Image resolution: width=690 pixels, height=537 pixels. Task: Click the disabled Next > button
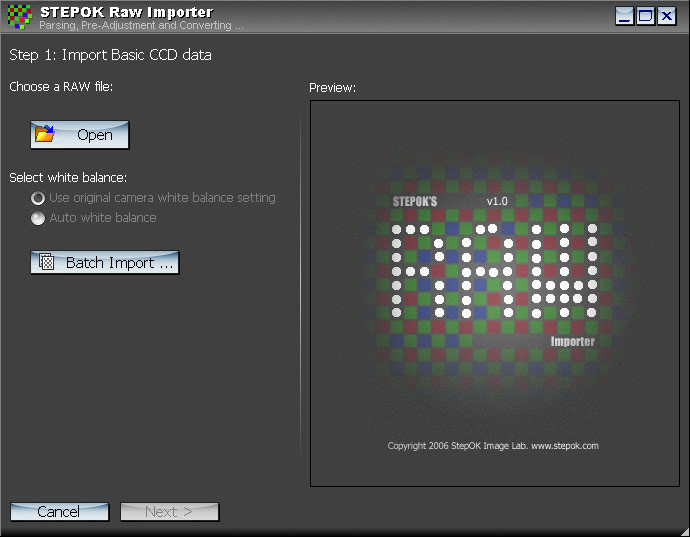click(x=169, y=512)
